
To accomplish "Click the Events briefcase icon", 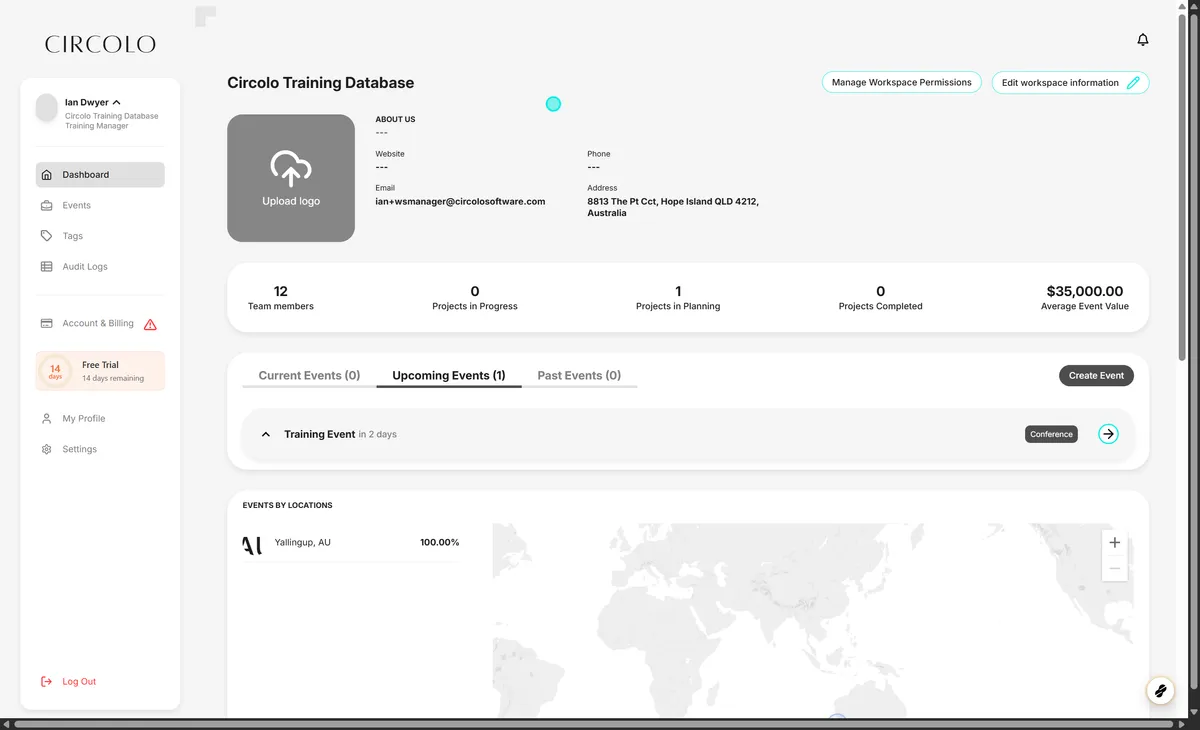I will tap(46, 206).
